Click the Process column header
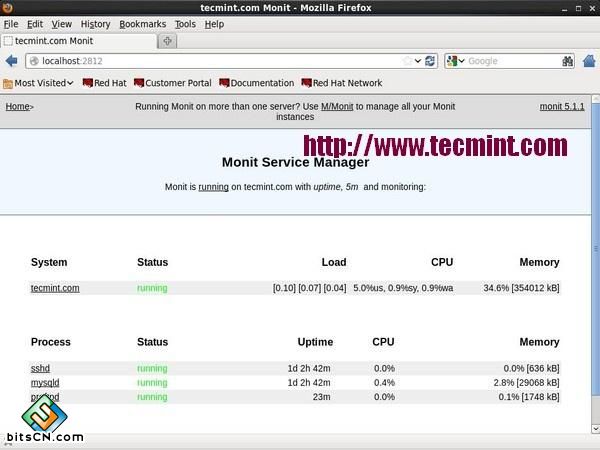 [51, 342]
